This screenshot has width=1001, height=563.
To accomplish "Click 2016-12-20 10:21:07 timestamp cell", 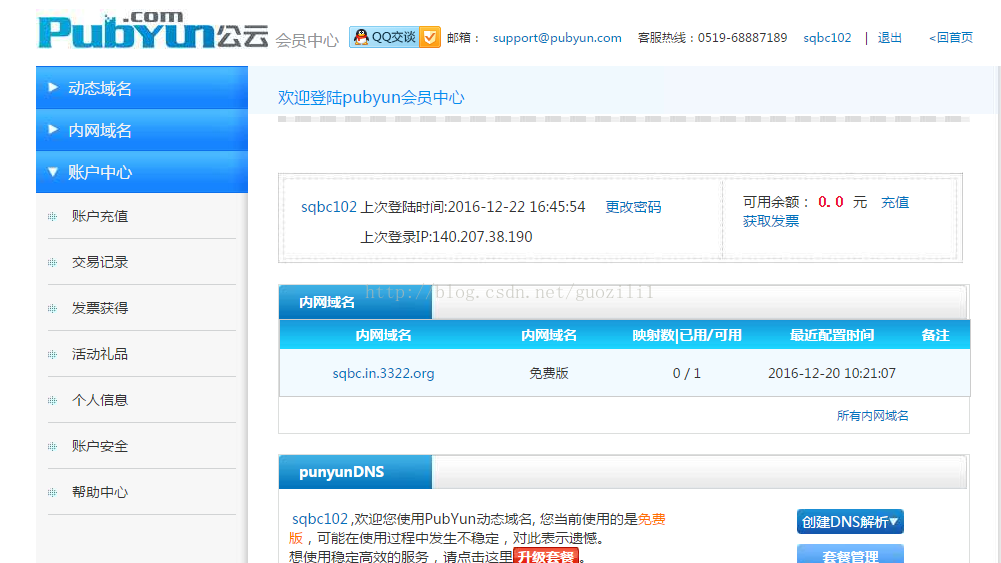I will [832, 373].
